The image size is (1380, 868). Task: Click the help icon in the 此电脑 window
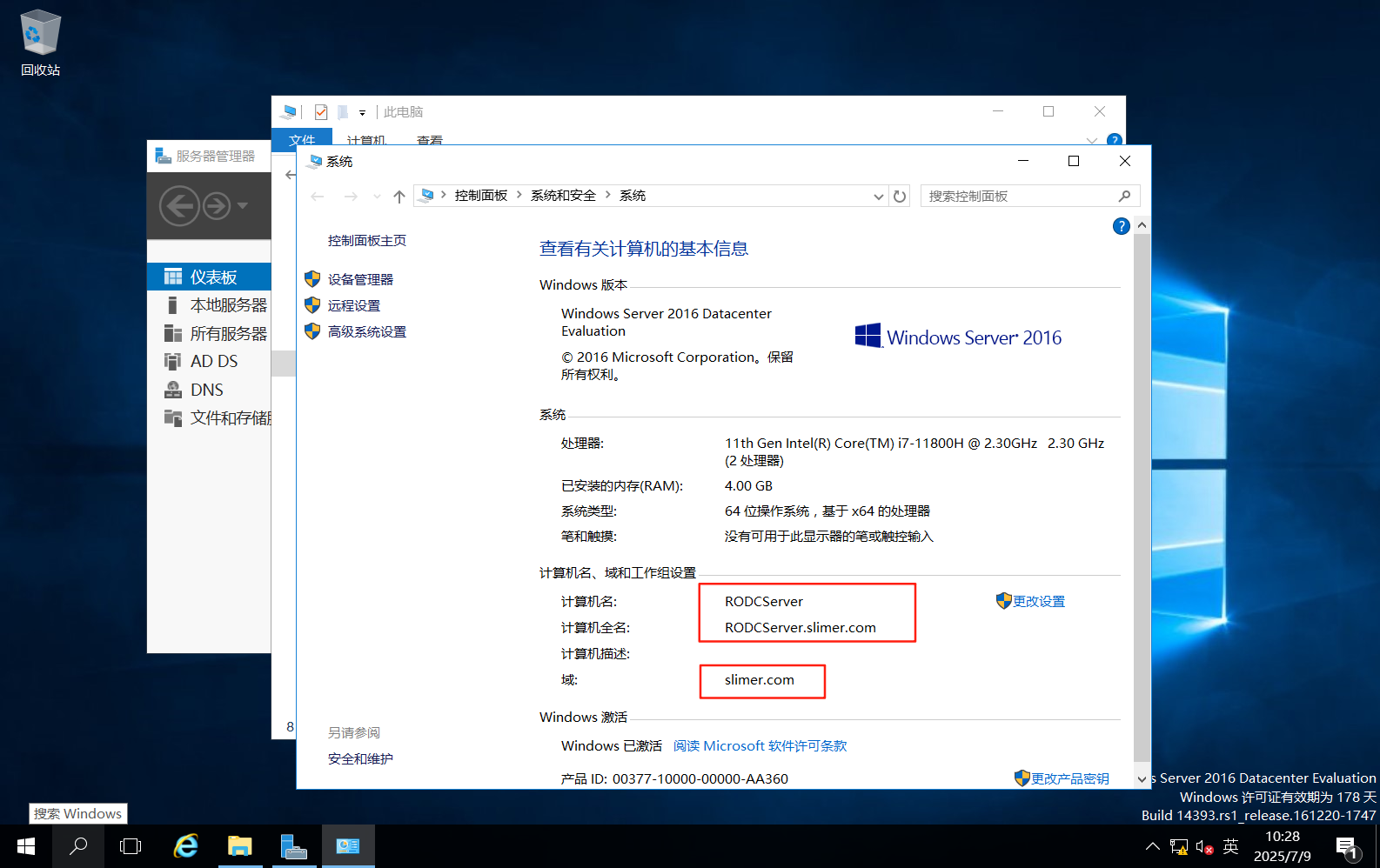1114,139
